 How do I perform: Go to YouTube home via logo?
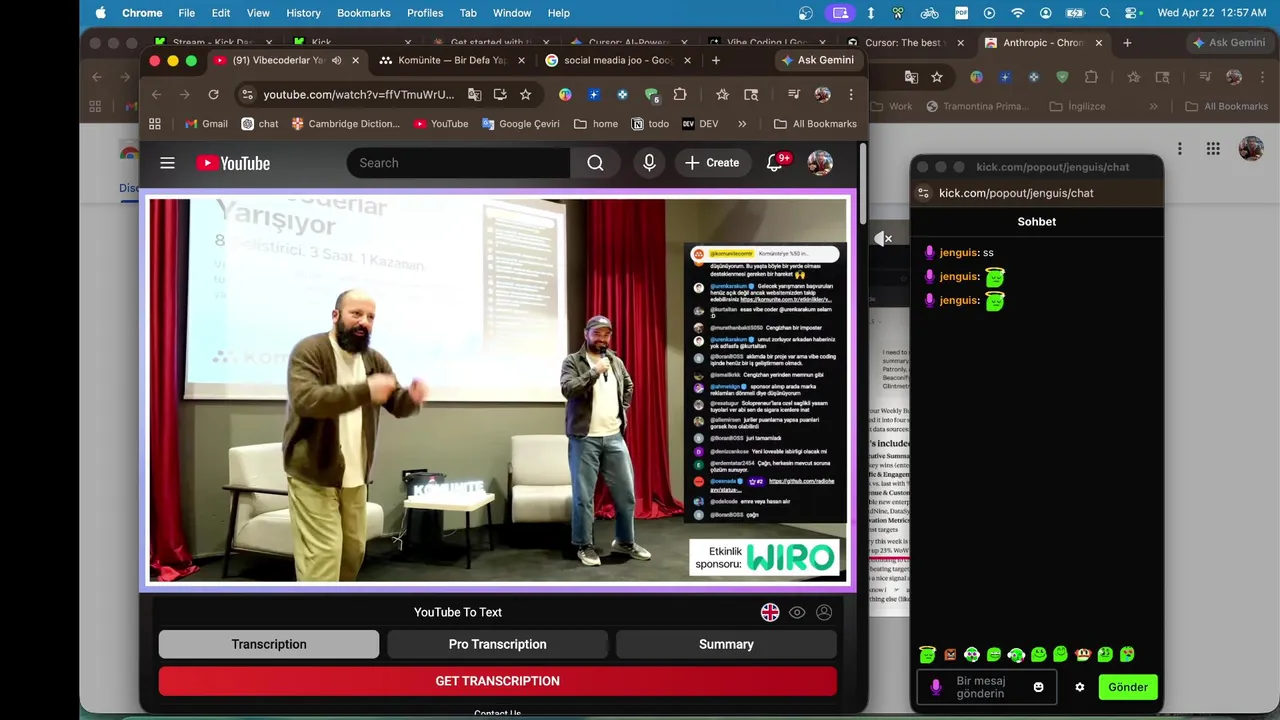click(233, 163)
